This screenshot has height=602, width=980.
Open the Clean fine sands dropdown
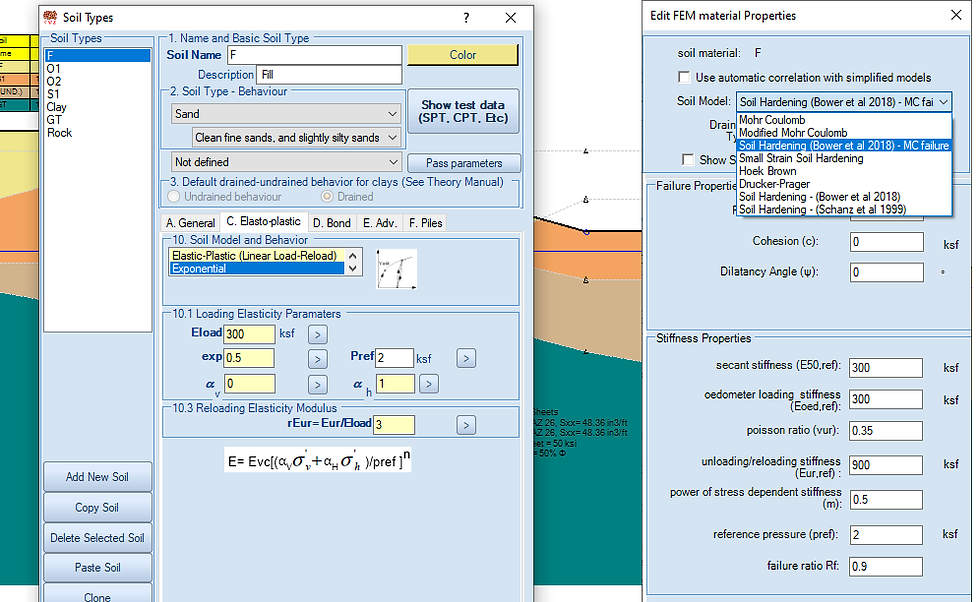[296, 138]
